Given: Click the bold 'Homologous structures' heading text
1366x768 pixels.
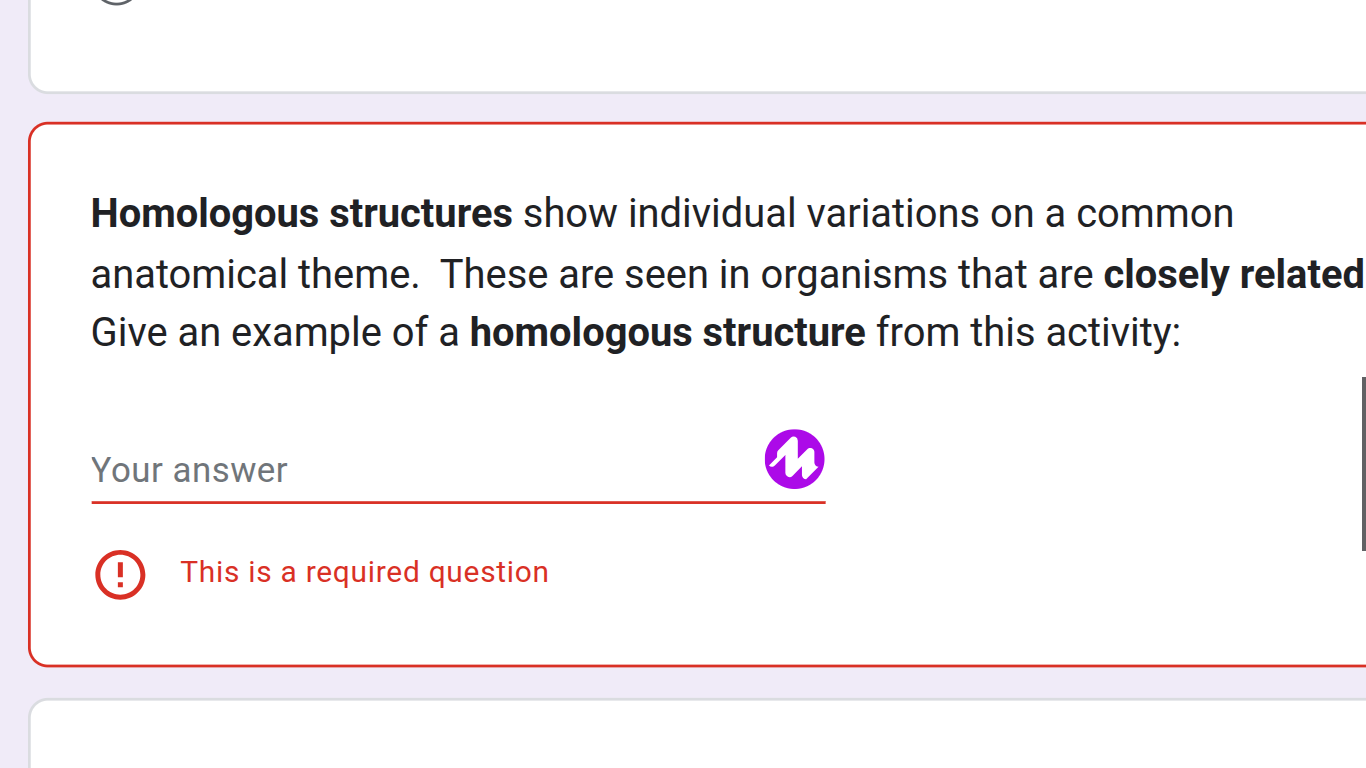Looking at the screenshot, I should click(x=300, y=213).
